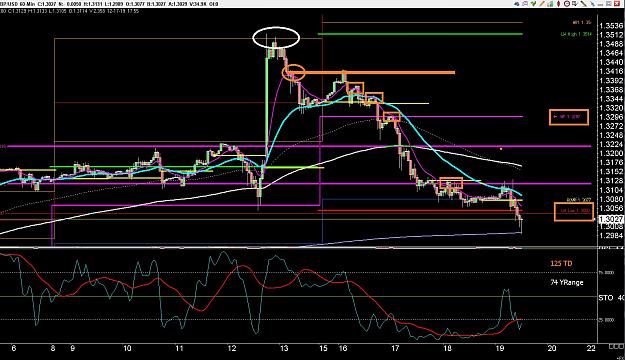The width and height of the screenshot is (625, 360).
Task: Click the dark link icon in the chart toolbar
Action: pos(517,4)
